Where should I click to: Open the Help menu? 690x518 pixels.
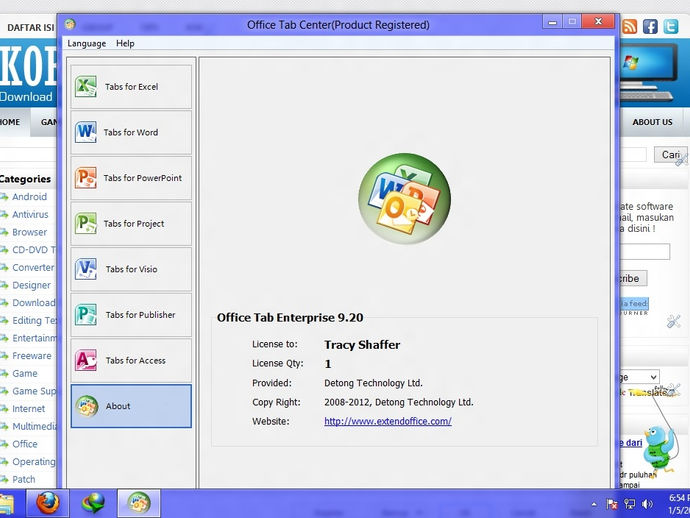[x=125, y=44]
